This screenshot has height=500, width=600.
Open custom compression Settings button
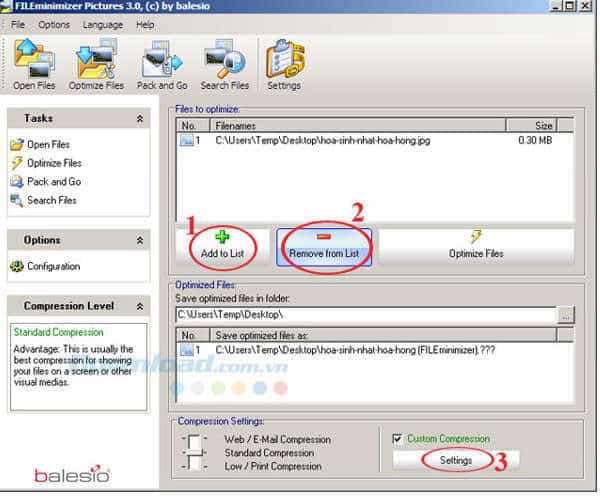coord(456,461)
